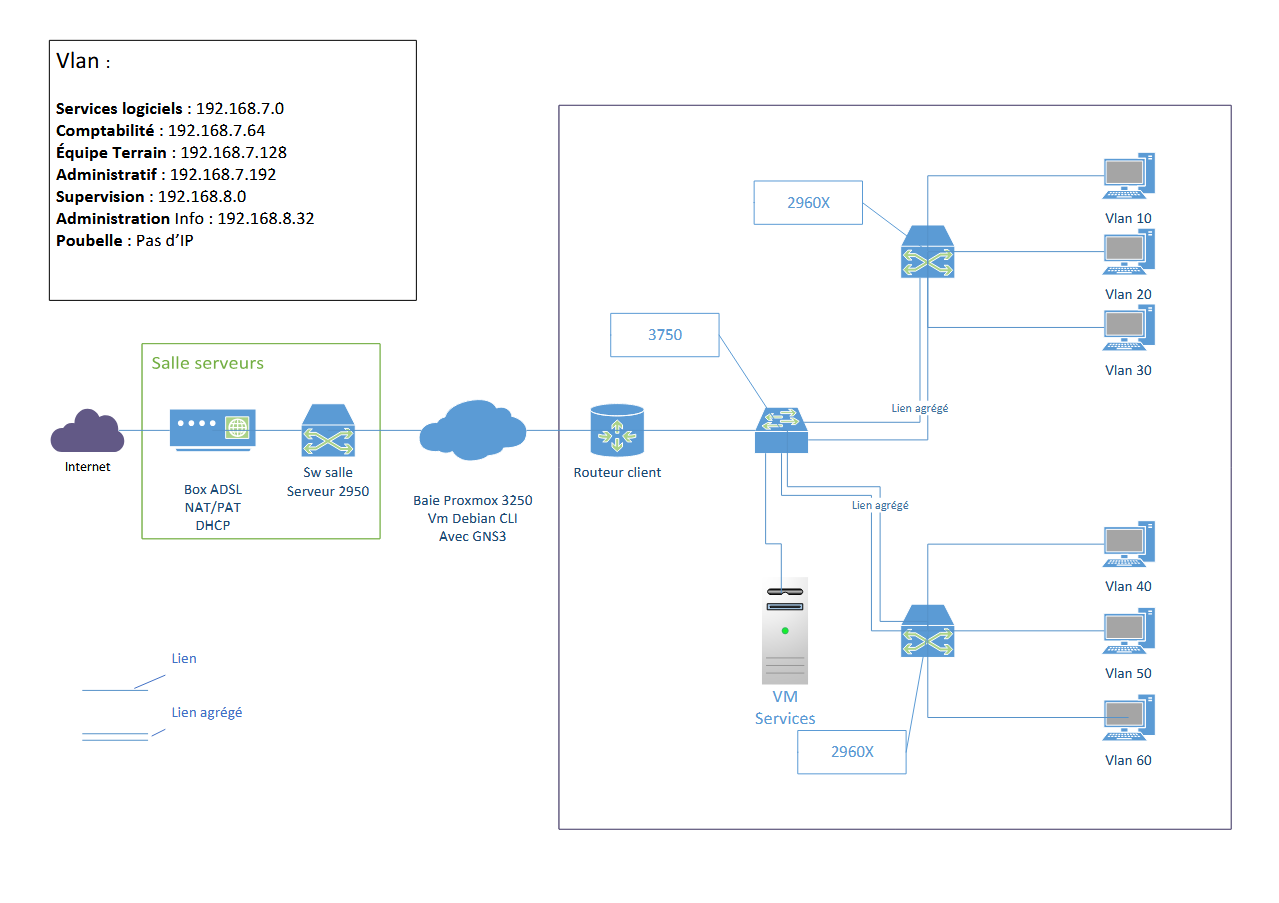
Task: Click the Vlan 40 workstation icon
Action: (1127, 544)
